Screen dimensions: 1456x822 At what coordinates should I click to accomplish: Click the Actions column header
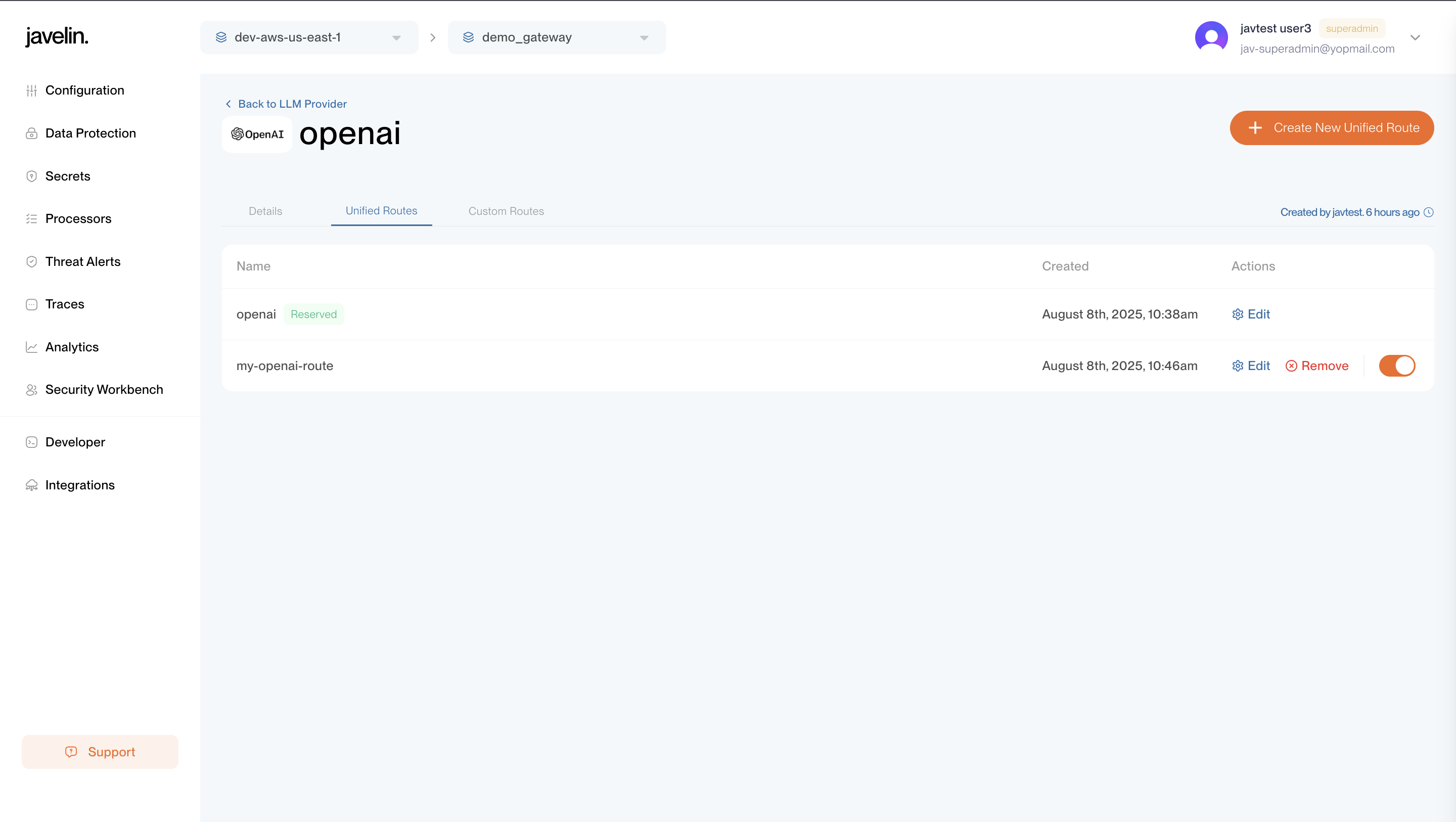coord(1253,266)
